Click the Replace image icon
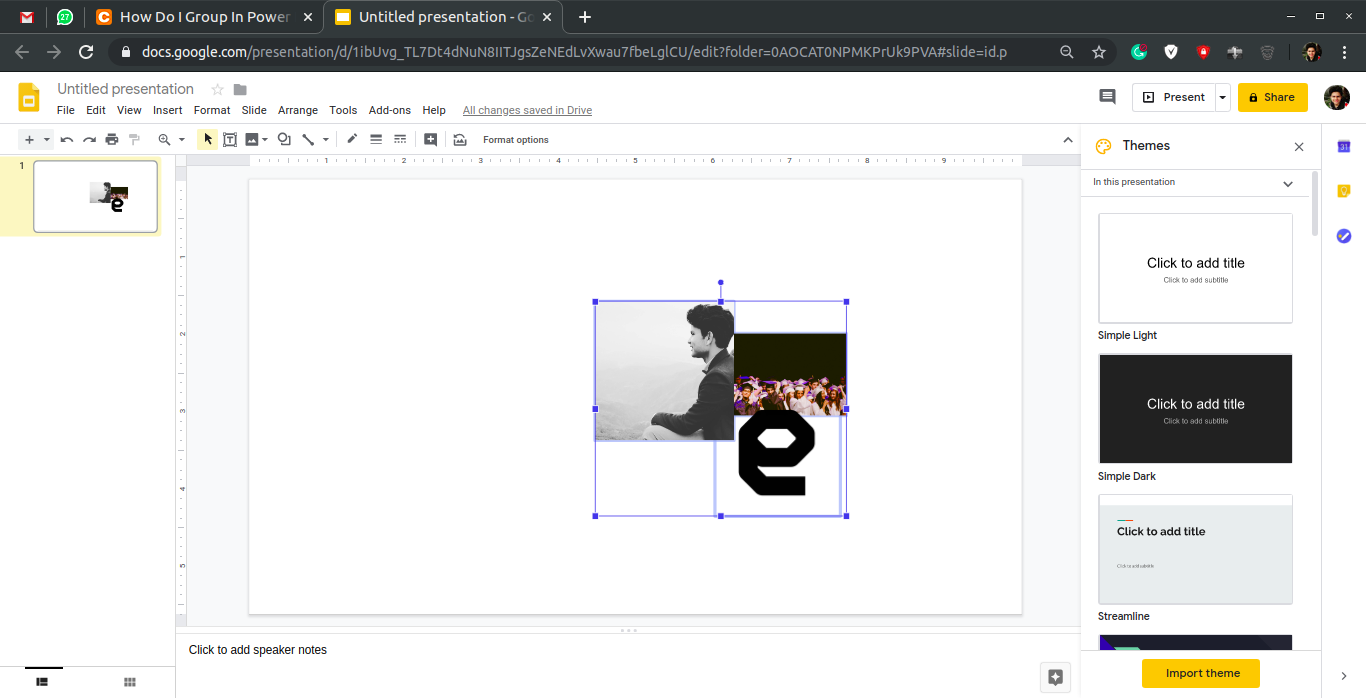 (460, 140)
